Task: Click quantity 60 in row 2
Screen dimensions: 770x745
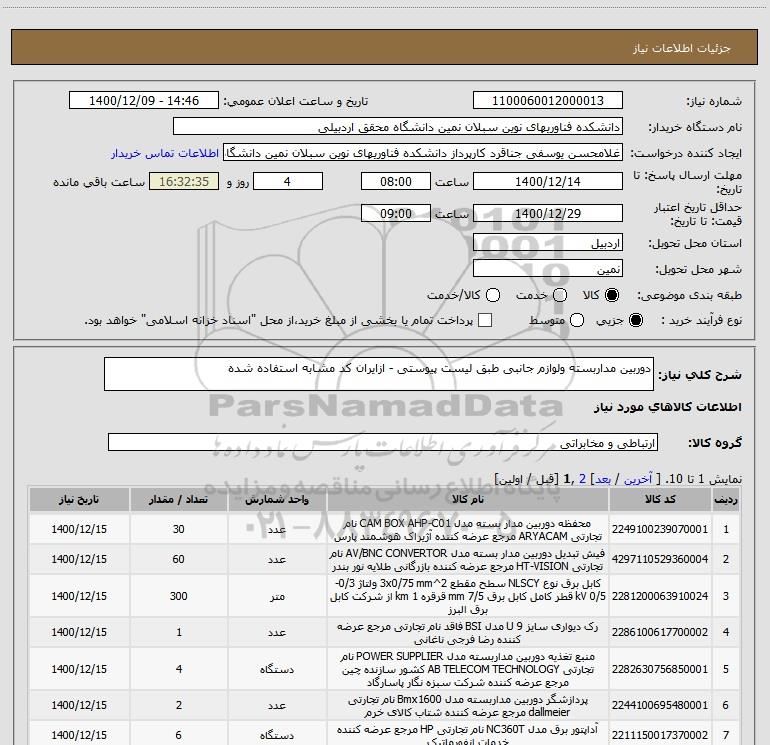Action: coord(179,559)
